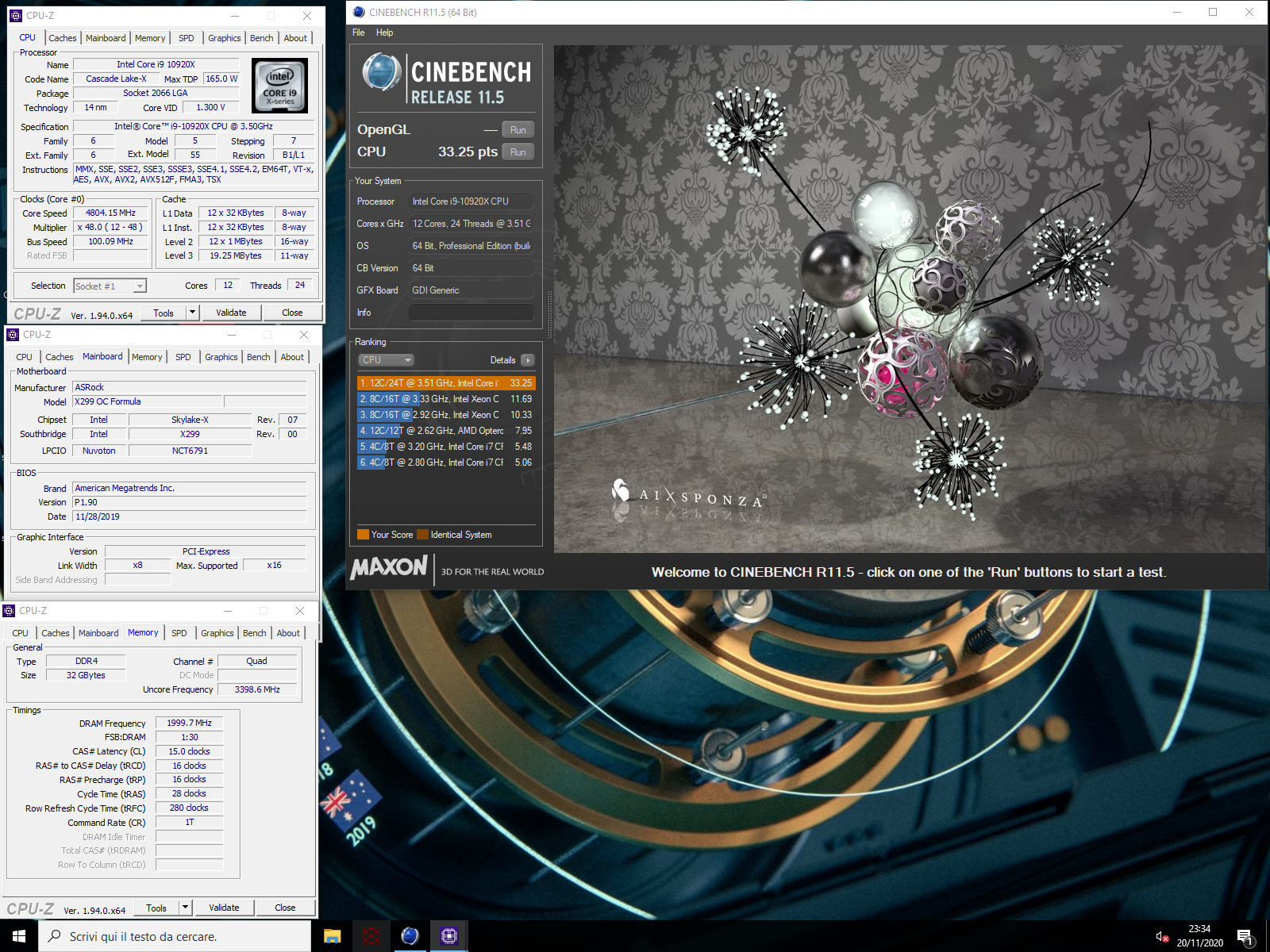Click the Cinebench globe logo icon
The image size is (1270, 952).
coord(382,72)
